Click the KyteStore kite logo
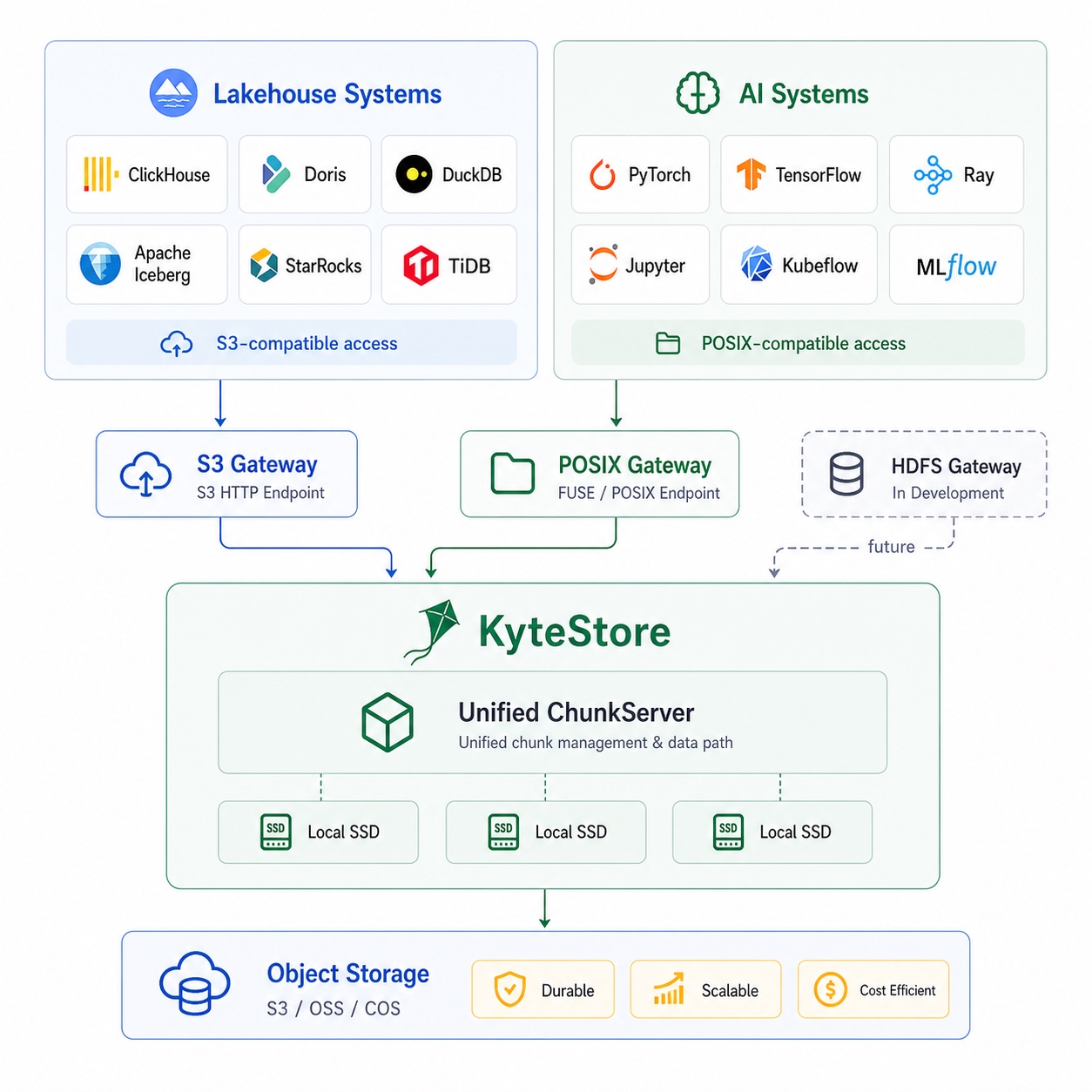This screenshot has height=1092, width=1092. [x=432, y=632]
